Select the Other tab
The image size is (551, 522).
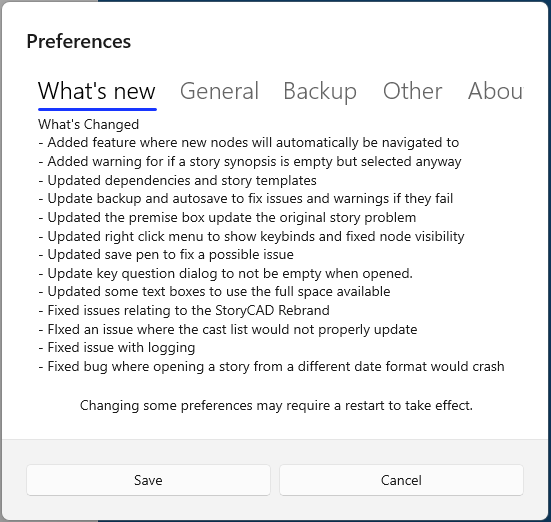coord(412,91)
